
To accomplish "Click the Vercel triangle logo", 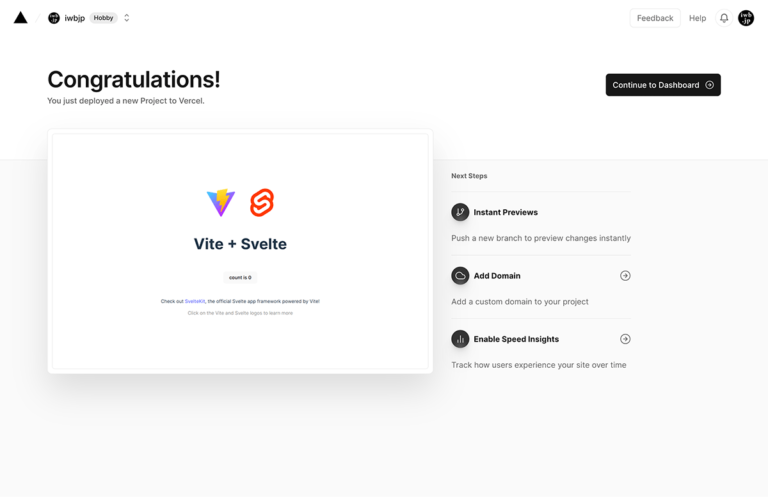I will [21, 18].
